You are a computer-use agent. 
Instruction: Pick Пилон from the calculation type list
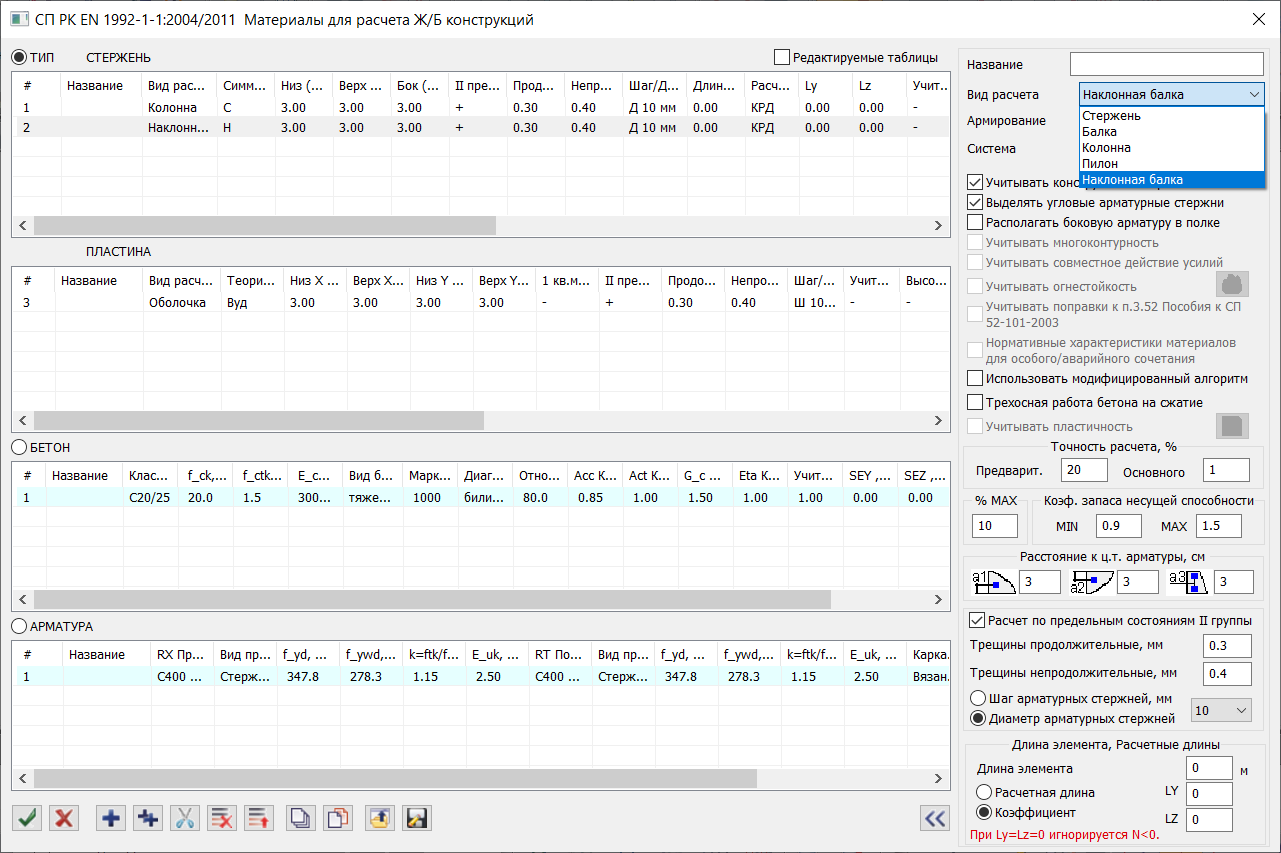[1100, 164]
